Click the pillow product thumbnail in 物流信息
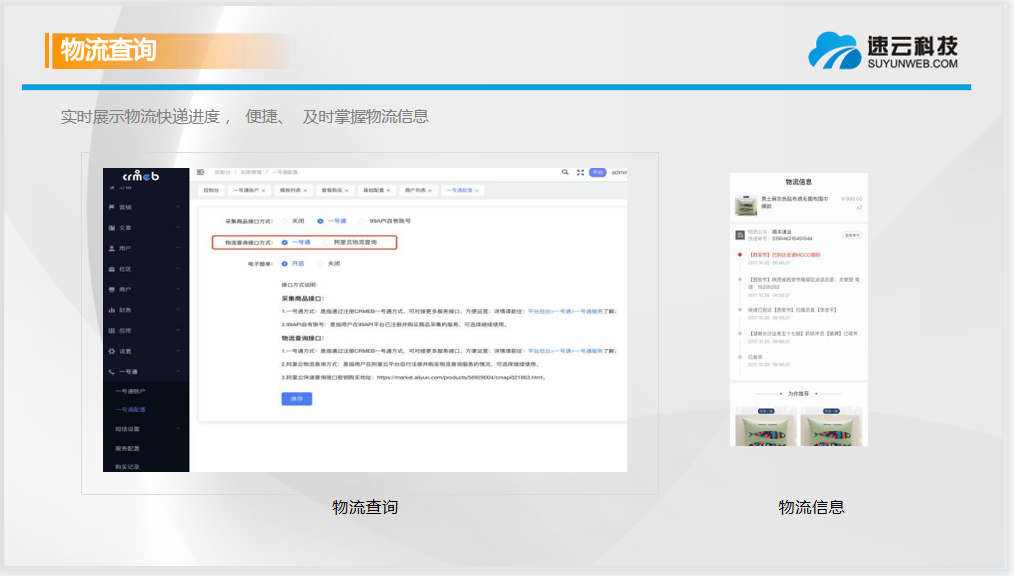This screenshot has width=1014, height=576. (x=746, y=205)
